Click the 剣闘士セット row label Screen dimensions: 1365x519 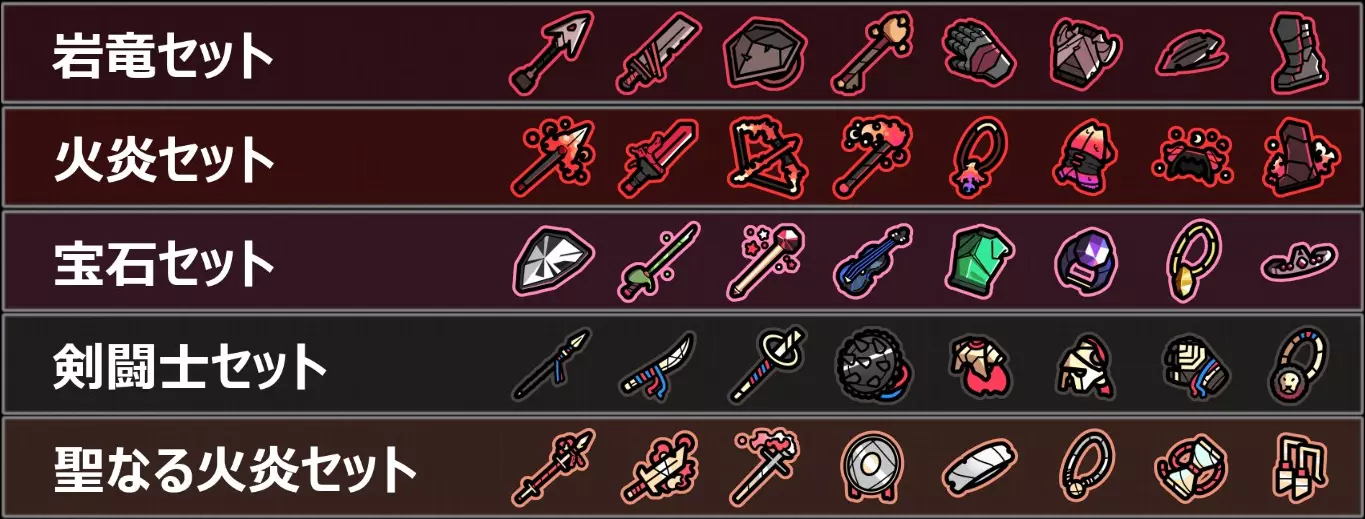[190, 367]
